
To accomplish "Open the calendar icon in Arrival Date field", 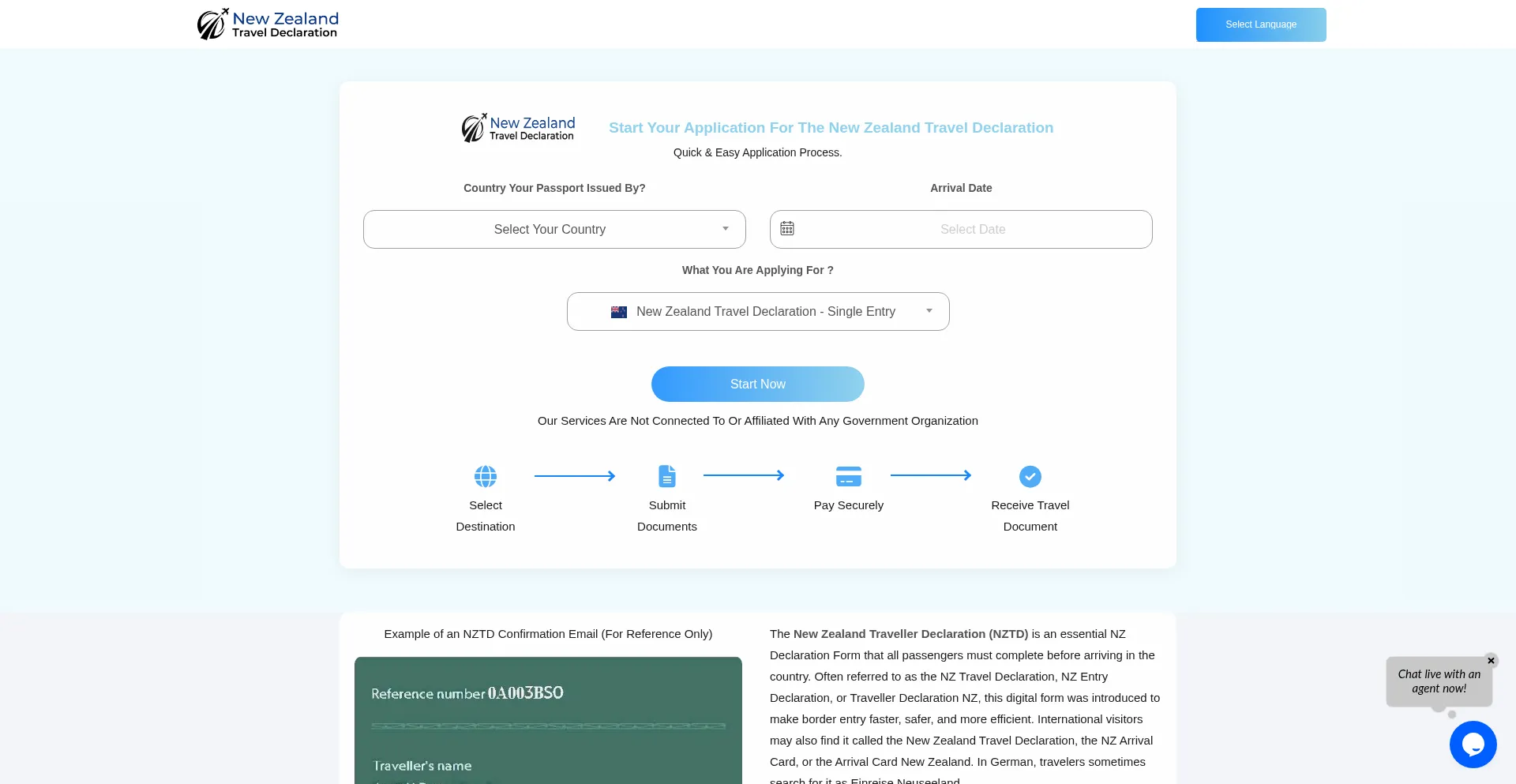I will coord(786,228).
